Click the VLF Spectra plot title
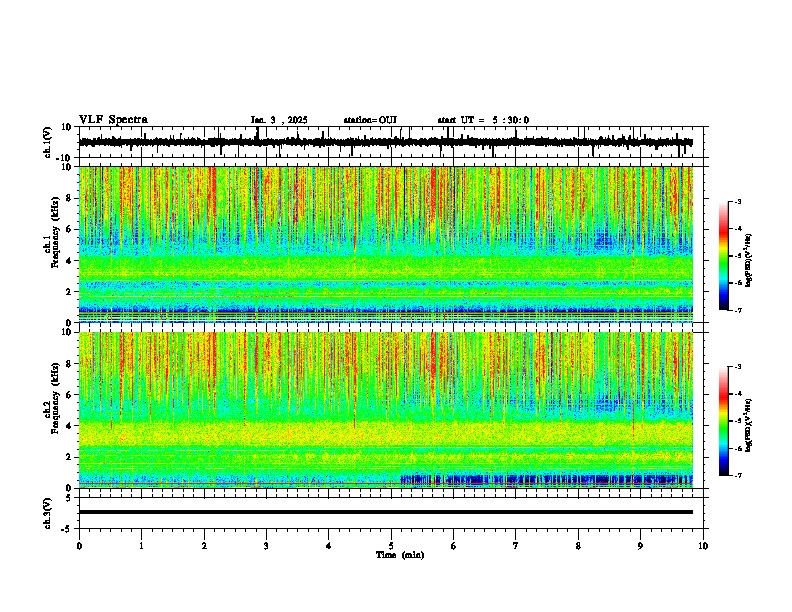 point(113,120)
